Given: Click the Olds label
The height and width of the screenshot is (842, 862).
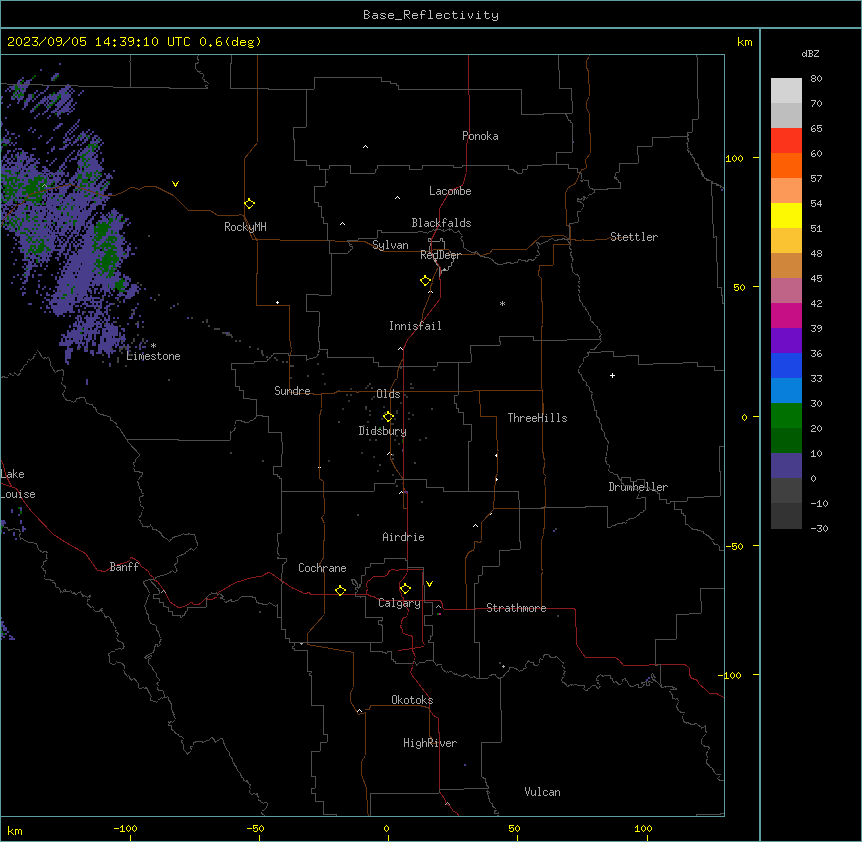Looking at the screenshot, I should pos(388,394).
